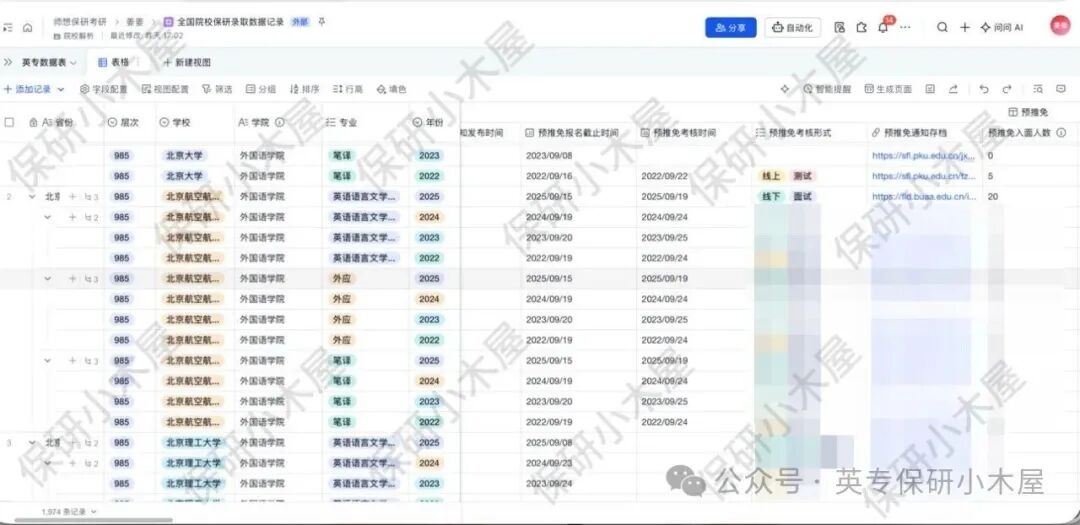Click the AI sparkle icon in the toolbar
Screen dimensions: 1080x525
(785, 89)
